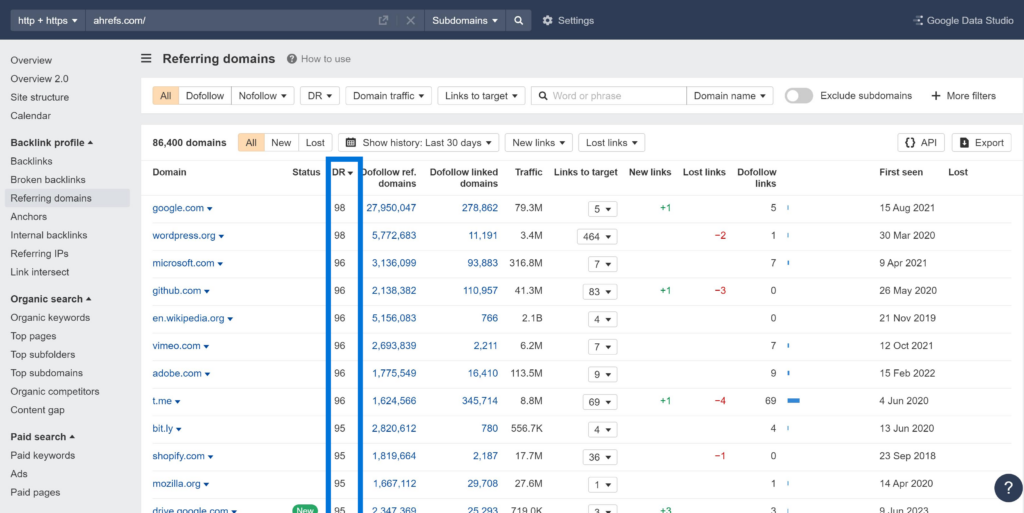Open the New links dropdown

coord(539,142)
